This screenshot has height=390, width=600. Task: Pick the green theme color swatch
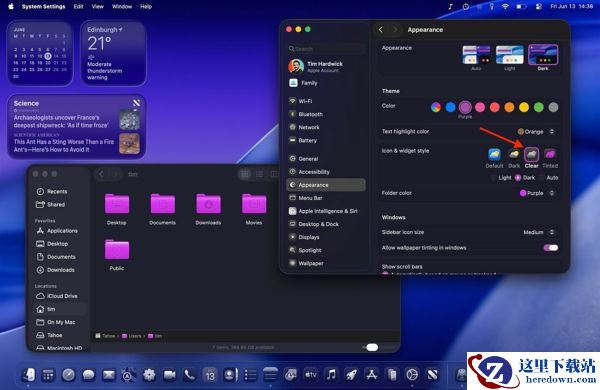coord(538,107)
